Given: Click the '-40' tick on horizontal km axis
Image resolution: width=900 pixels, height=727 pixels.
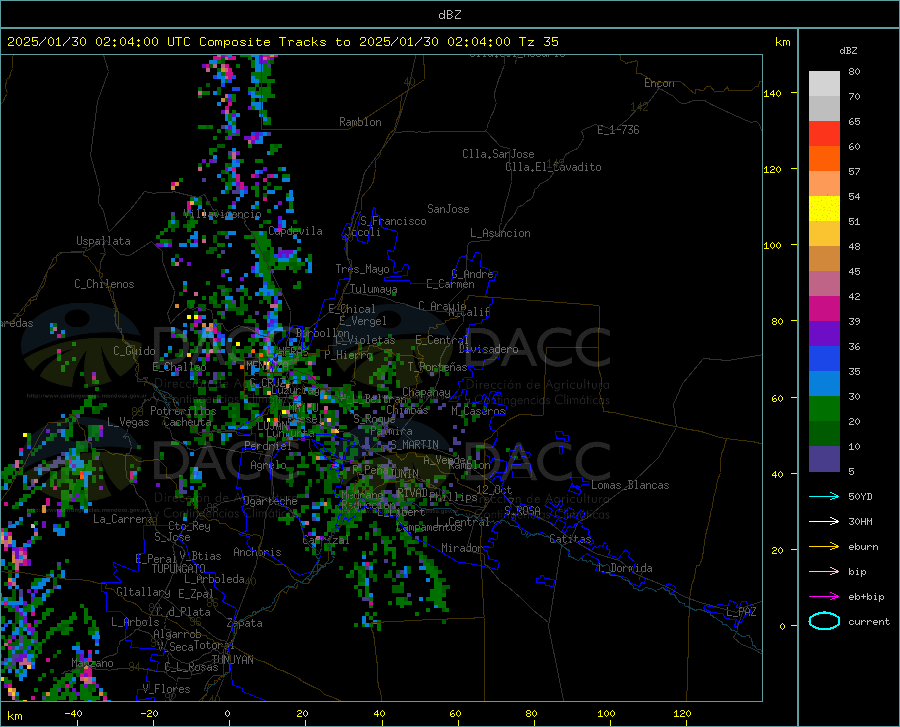Looking at the screenshot, I should click(x=73, y=713).
